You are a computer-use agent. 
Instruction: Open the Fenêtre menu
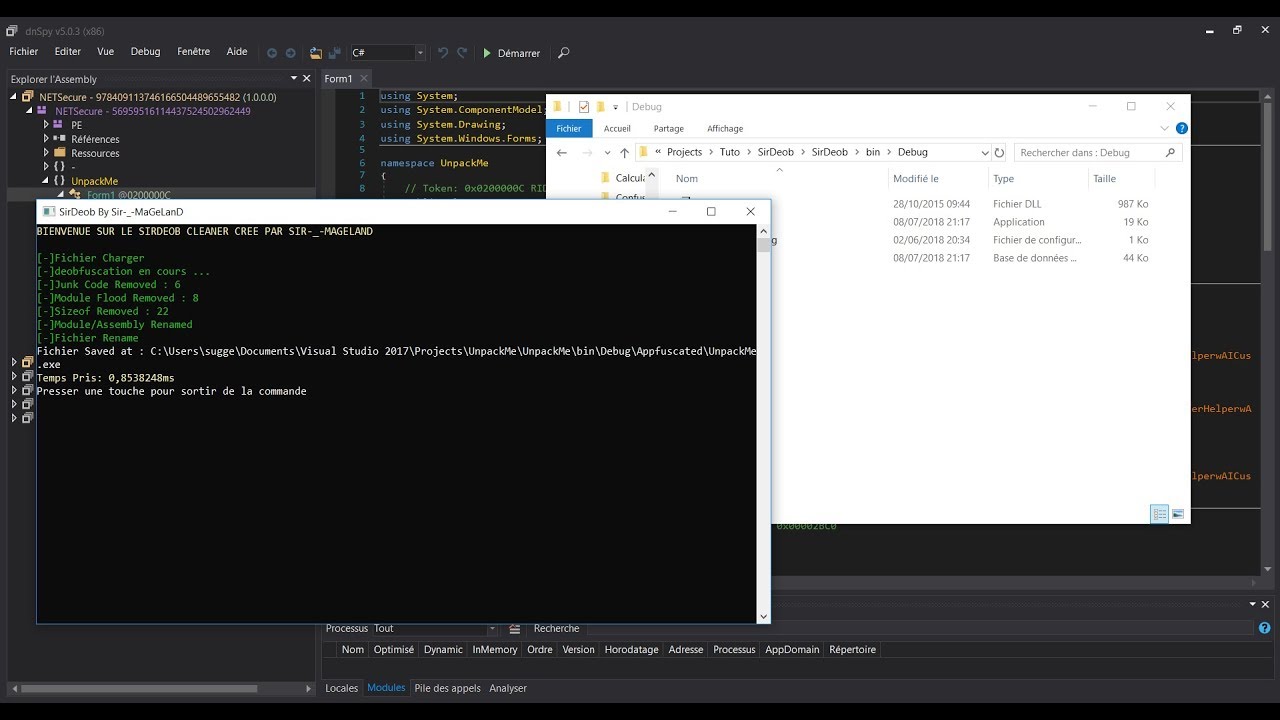[x=194, y=52]
